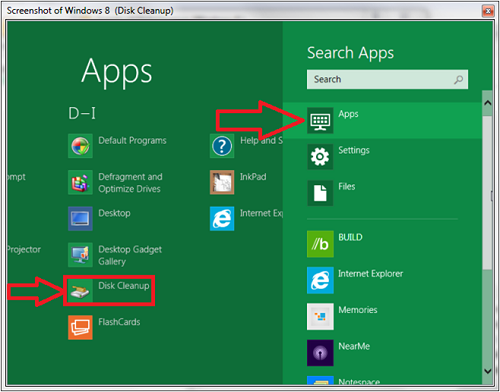Open the FlashCards app icon
The image size is (500, 392).
(x=80, y=328)
